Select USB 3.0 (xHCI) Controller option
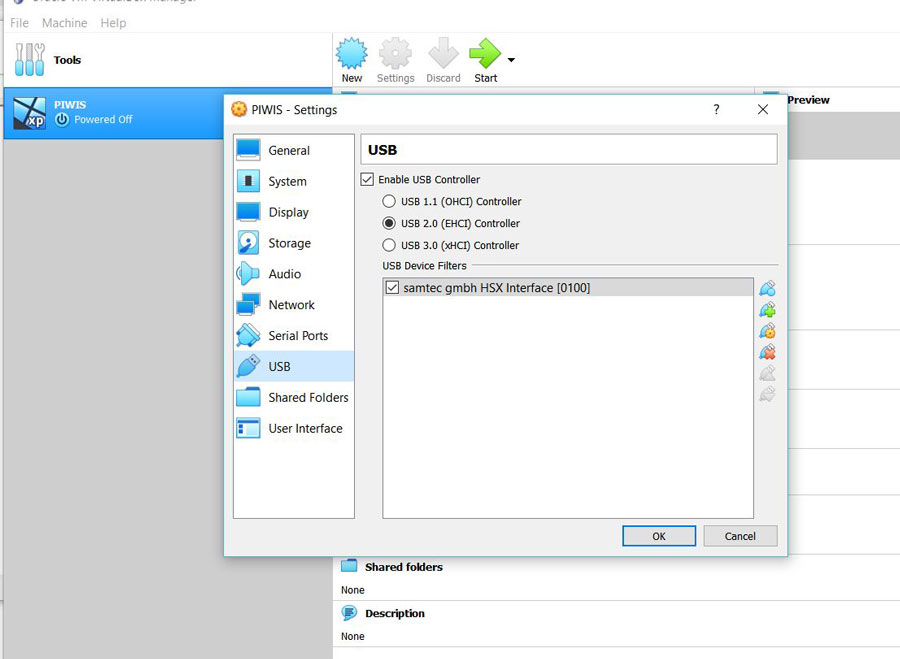900x659 pixels. pos(389,245)
